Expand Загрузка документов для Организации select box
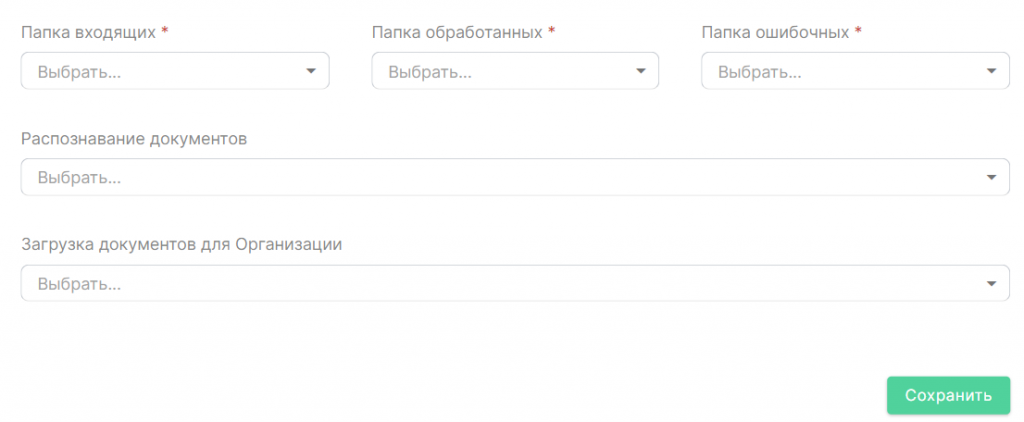 [515, 284]
